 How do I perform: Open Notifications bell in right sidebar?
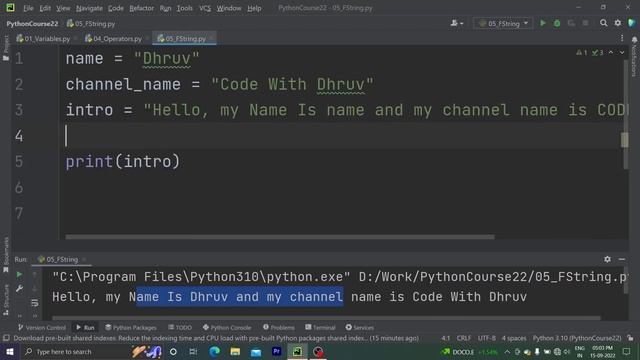(634, 40)
